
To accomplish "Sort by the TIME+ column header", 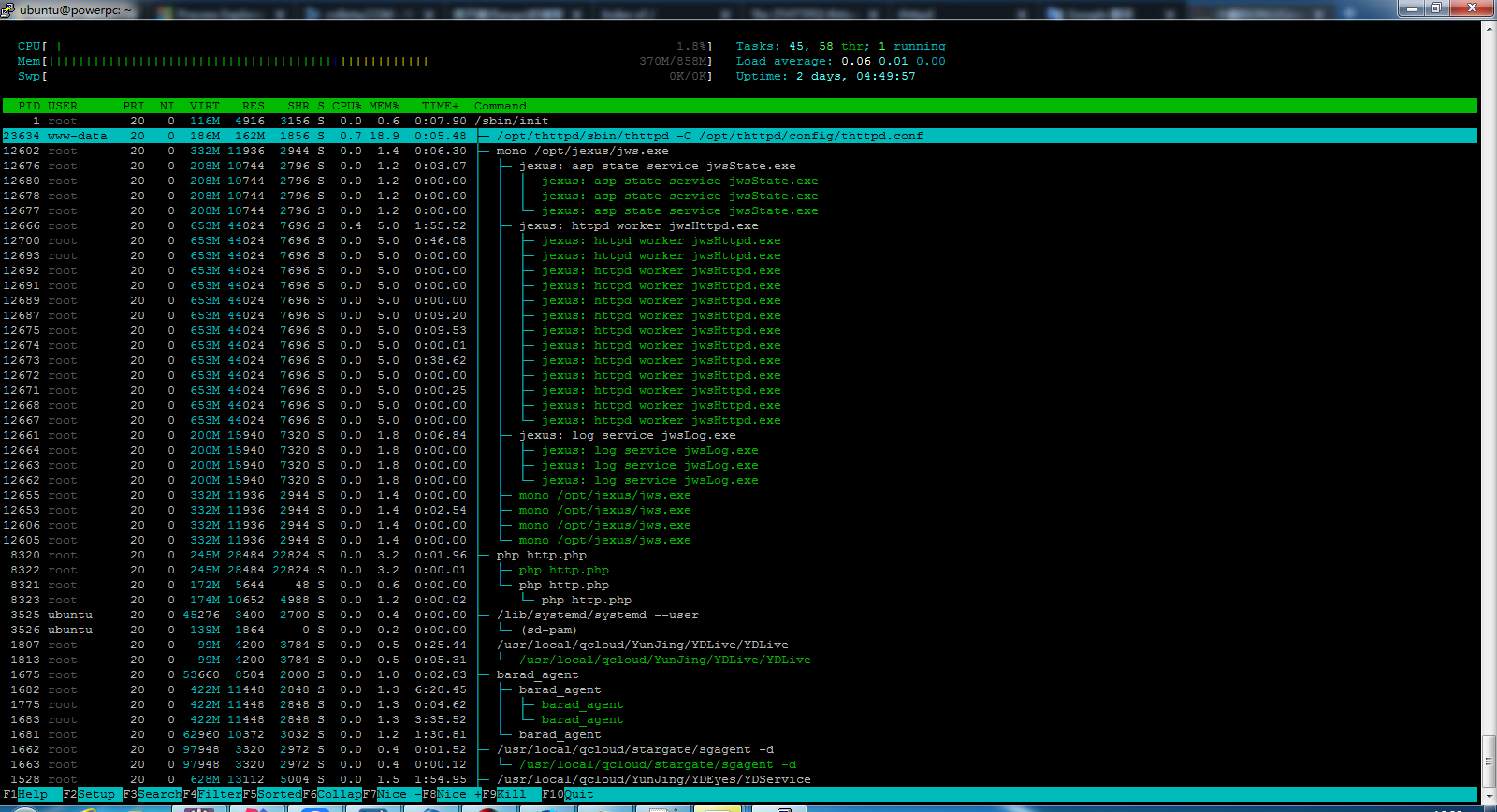I will pos(440,106).
